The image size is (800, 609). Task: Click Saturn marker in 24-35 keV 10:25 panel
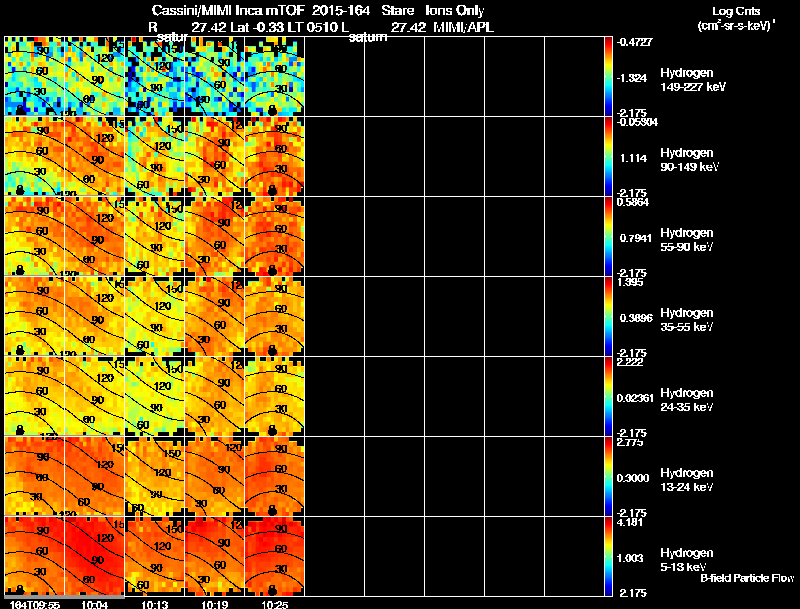click(x=272, y=430)
